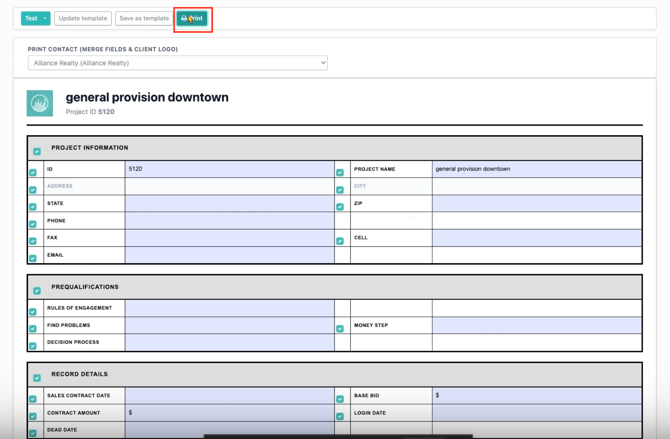The height and width of the screenshot is (439, 670).
Task: Click the 'Project ID 5120' subtitle text
Action: click(90, 112)
